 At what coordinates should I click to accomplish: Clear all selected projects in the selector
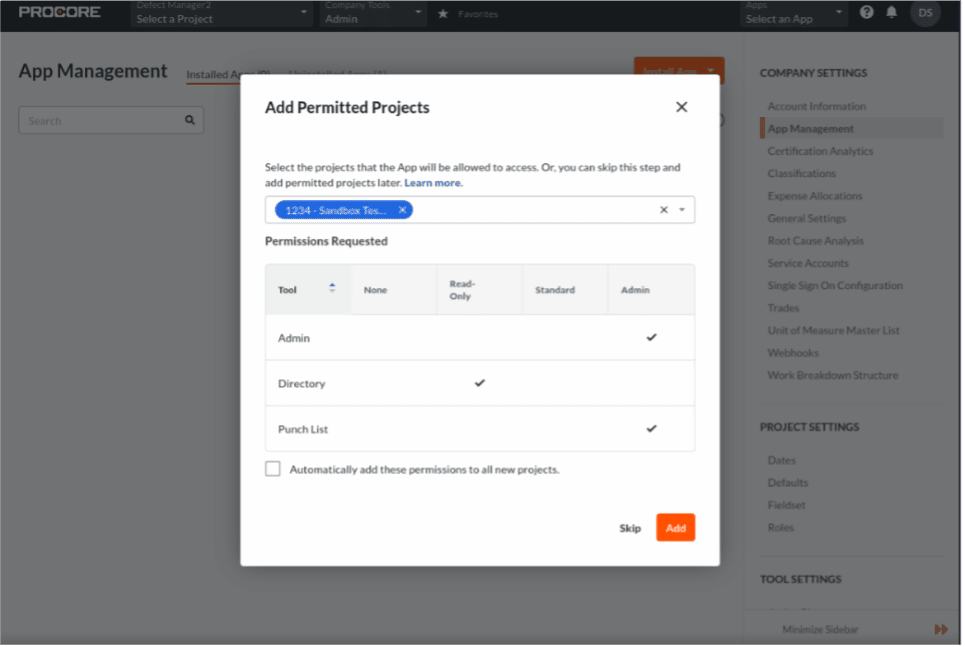tap(665, 211)
